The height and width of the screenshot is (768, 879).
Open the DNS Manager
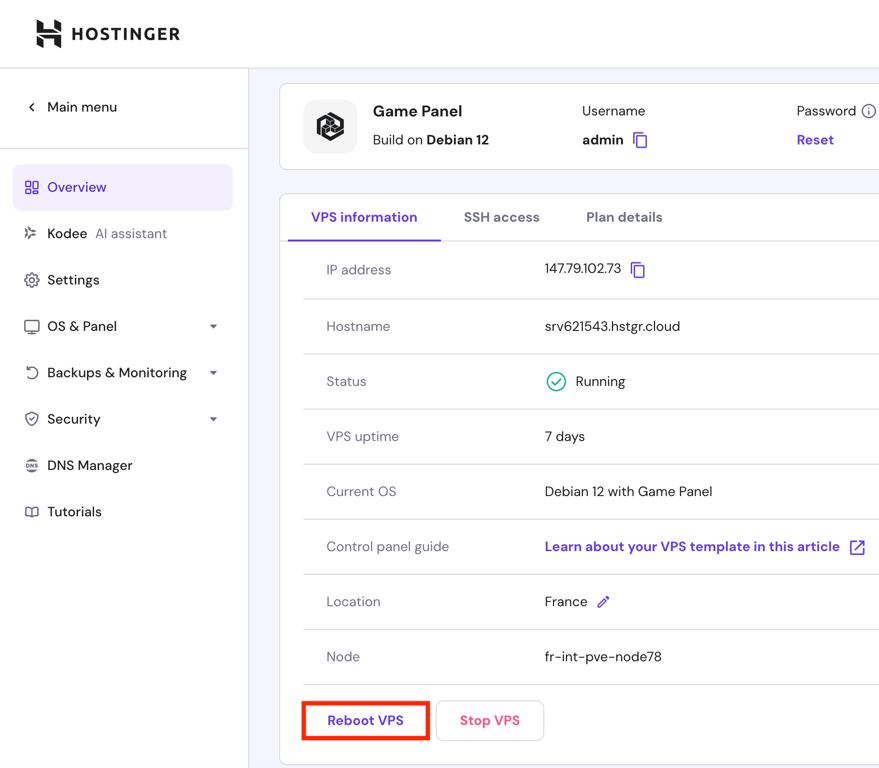click(x=90, y=465)
